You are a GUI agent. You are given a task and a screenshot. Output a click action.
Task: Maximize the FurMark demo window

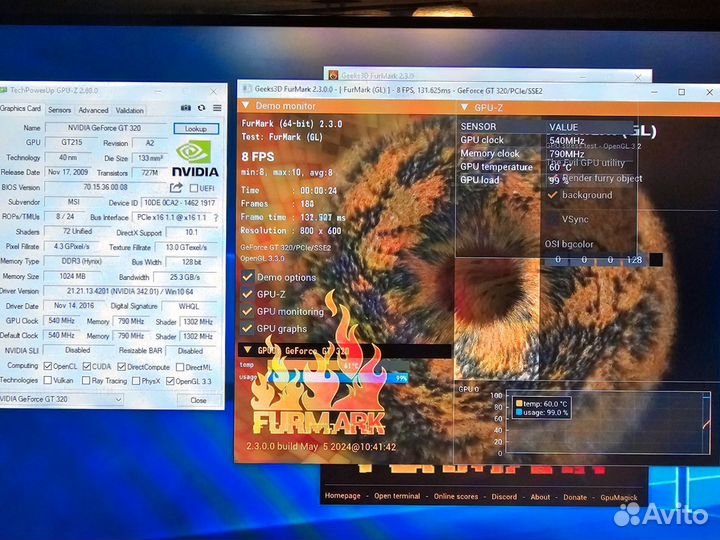682,92
